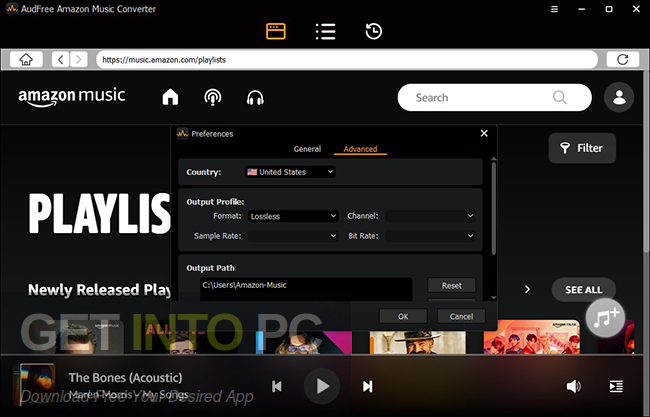Switch to the General tab
Screen dimensions: 650x417
click(307, 149)
